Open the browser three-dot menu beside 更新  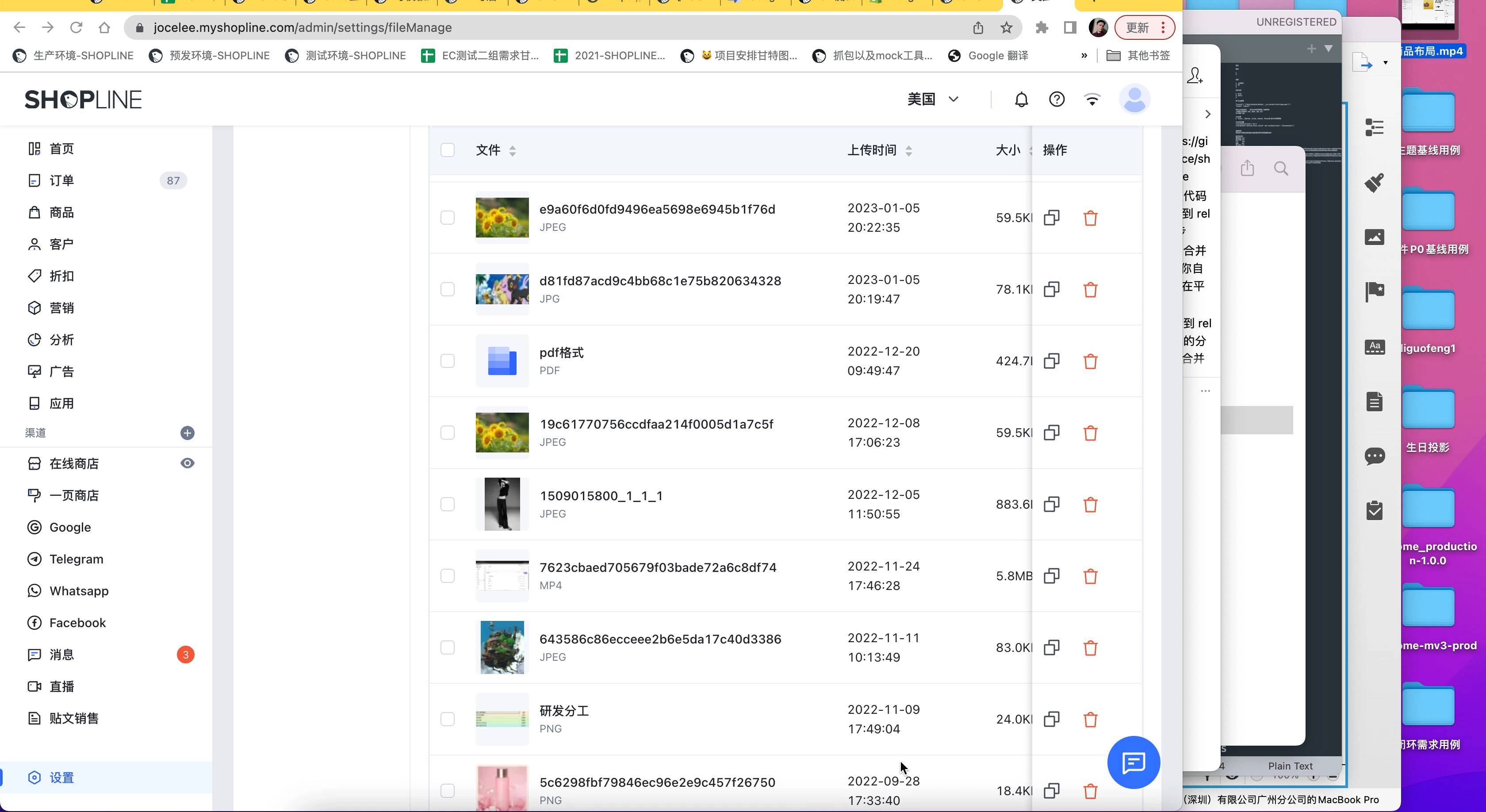point(1163,27)
